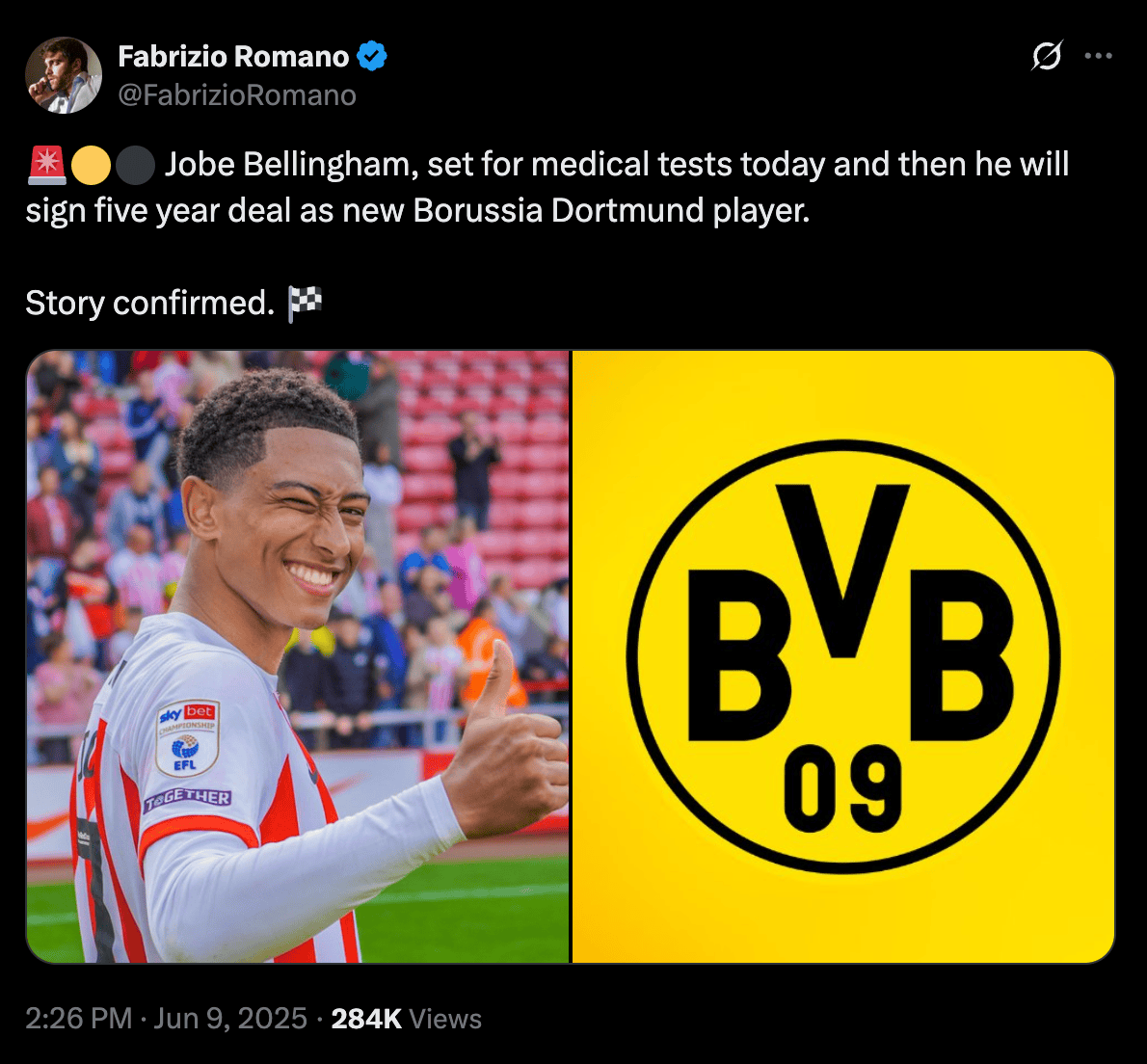Viewport: 1147px width, 1064px height.
Task: Click the sky bet EFL sleeve badge
Action: click(188, 738)
